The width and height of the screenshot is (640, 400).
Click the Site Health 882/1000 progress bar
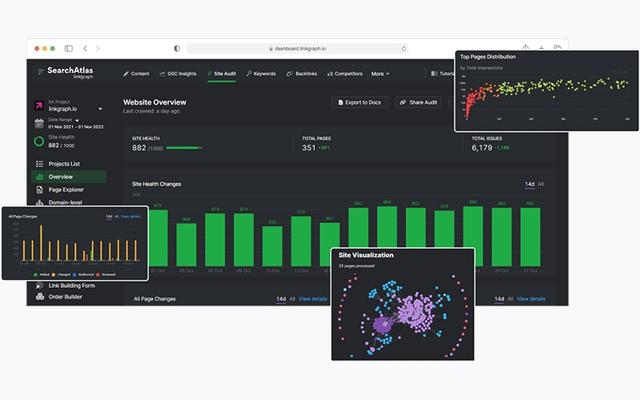(x=184, y=148)
